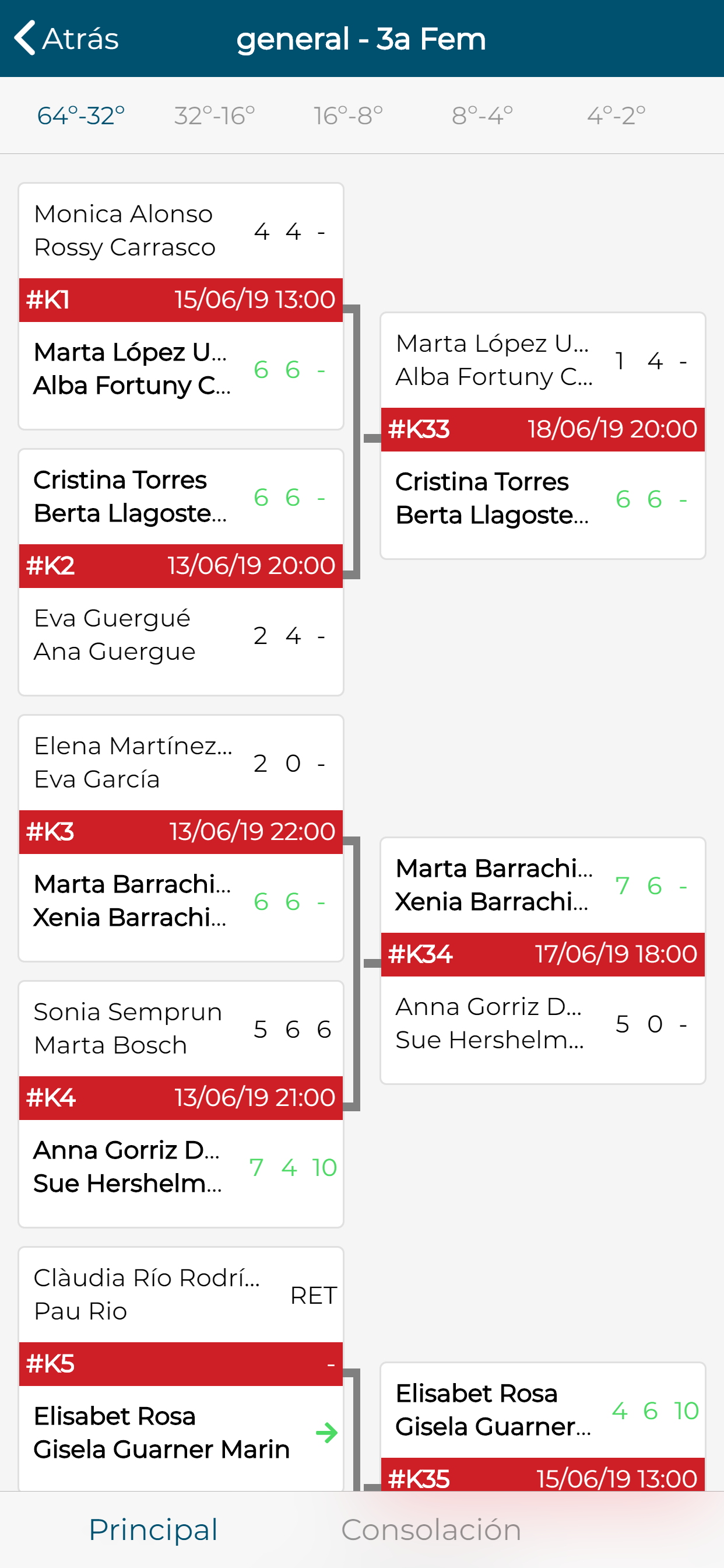This screenshot has width=724, height=1568.
Task: Click green advance arrow beside Elisabet Rosa
Action: (x=326, y=1432)
